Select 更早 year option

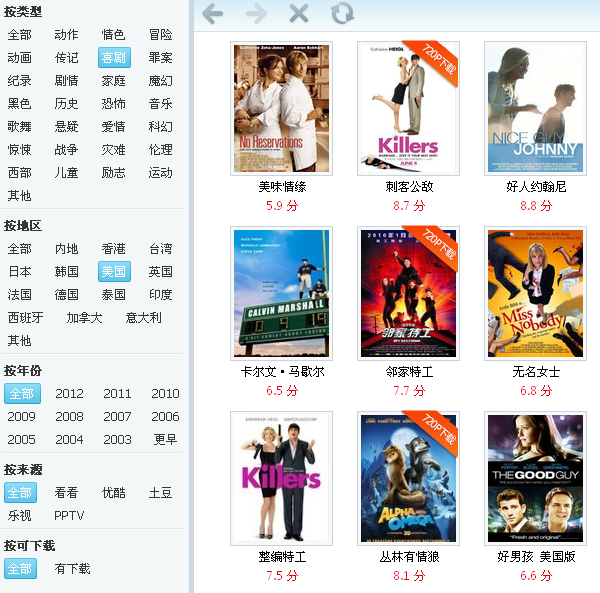click(165, 440)
